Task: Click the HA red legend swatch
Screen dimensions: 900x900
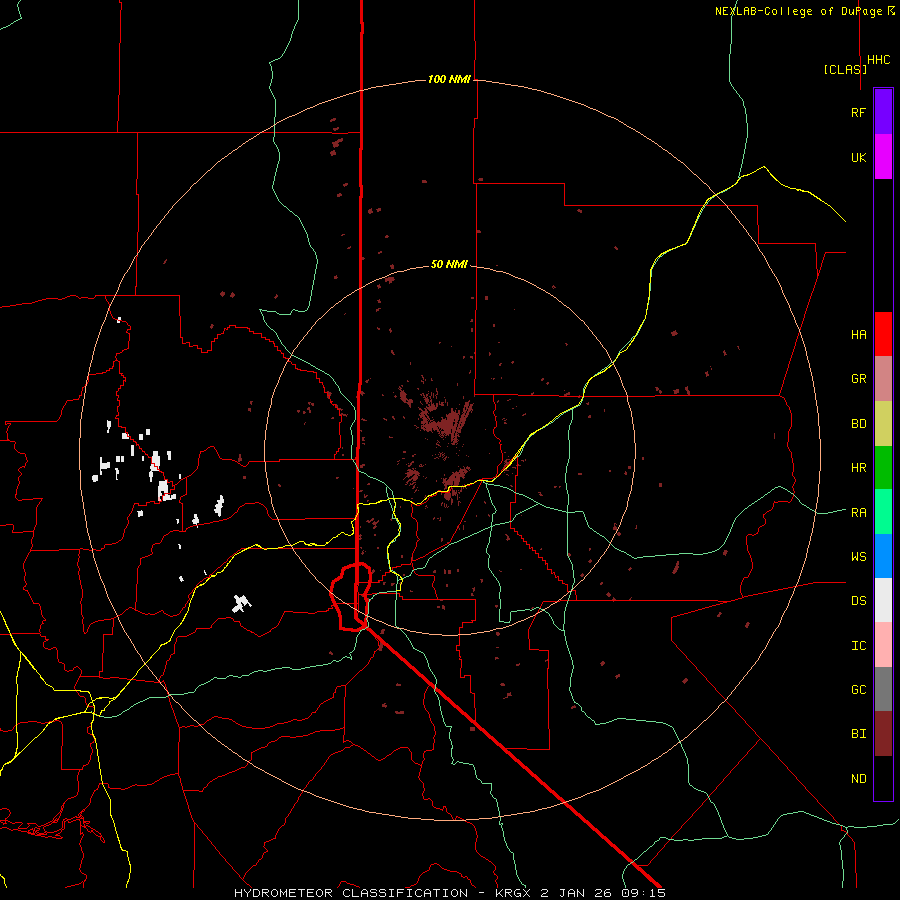Action: (x=883, y=334)
